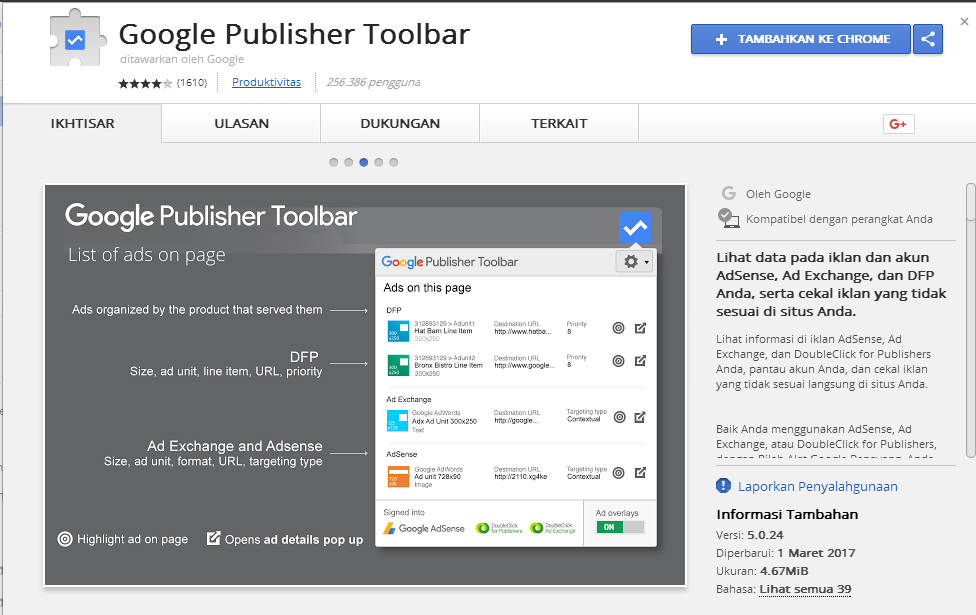Highlight the Bronx Bistro Line Item ad
The width and height of the screenshot is (976, 615).
(x=618, y=361)
